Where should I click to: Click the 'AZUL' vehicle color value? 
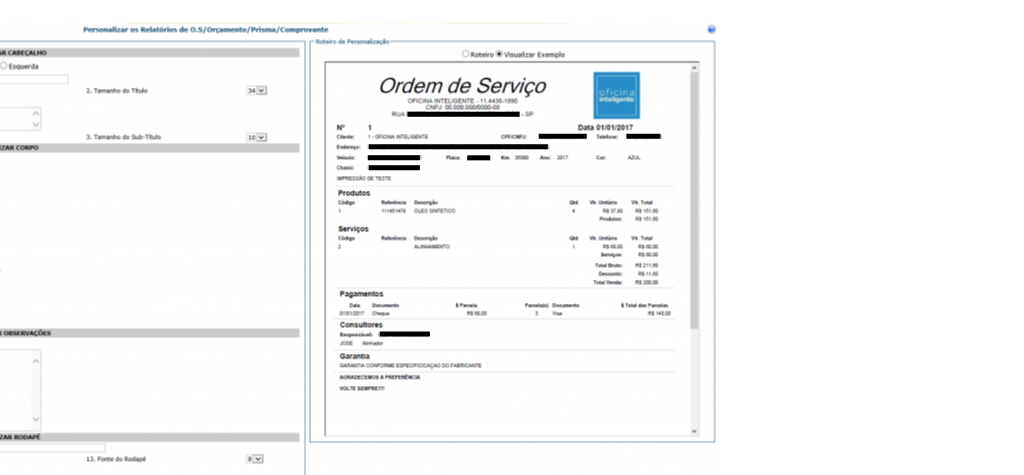coord(634,157)
